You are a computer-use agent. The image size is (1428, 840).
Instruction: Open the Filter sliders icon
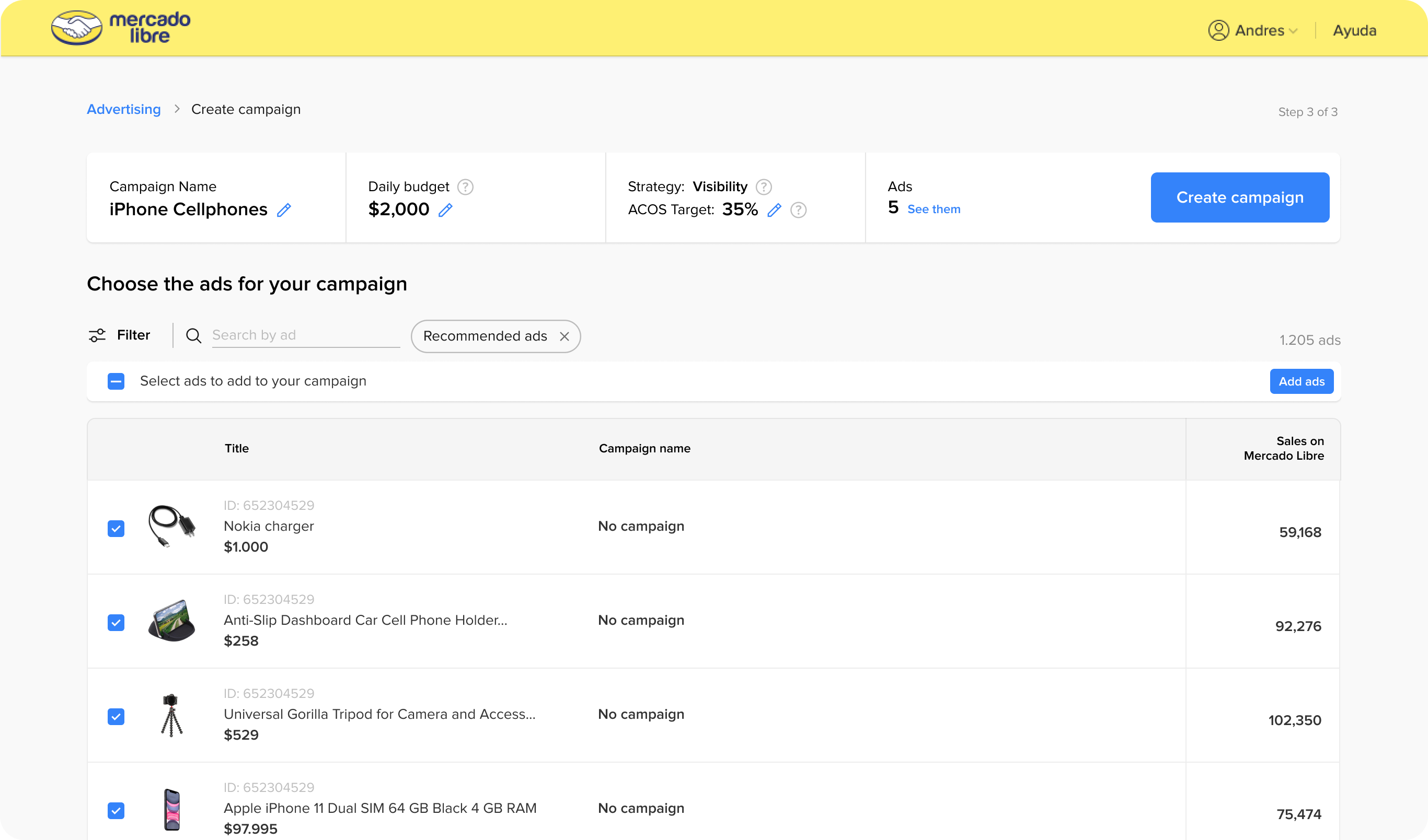(x=97, y=335)
